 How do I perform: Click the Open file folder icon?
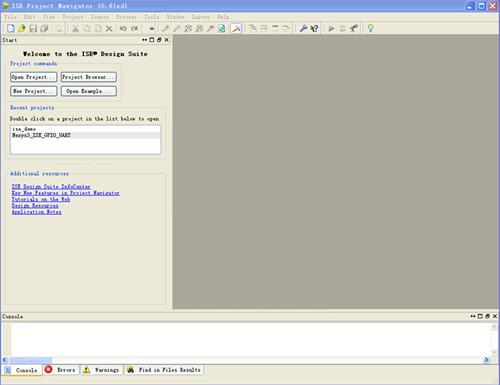[22, 29]
